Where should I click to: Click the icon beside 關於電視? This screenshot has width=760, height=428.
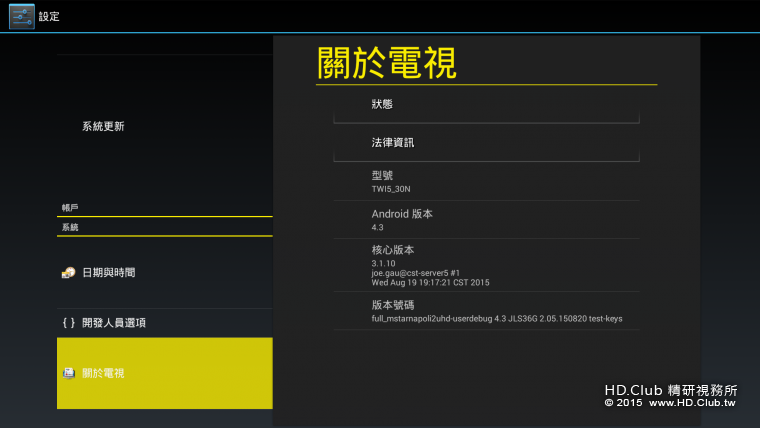(69, 373)
